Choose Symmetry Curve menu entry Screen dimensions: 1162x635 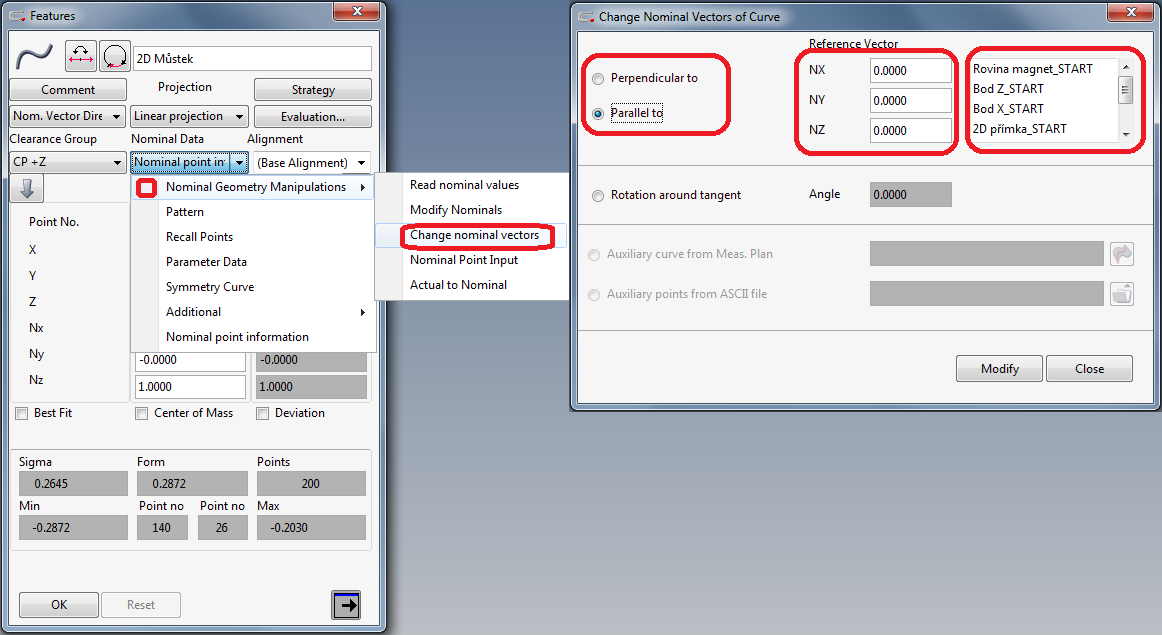pos(210,287)
